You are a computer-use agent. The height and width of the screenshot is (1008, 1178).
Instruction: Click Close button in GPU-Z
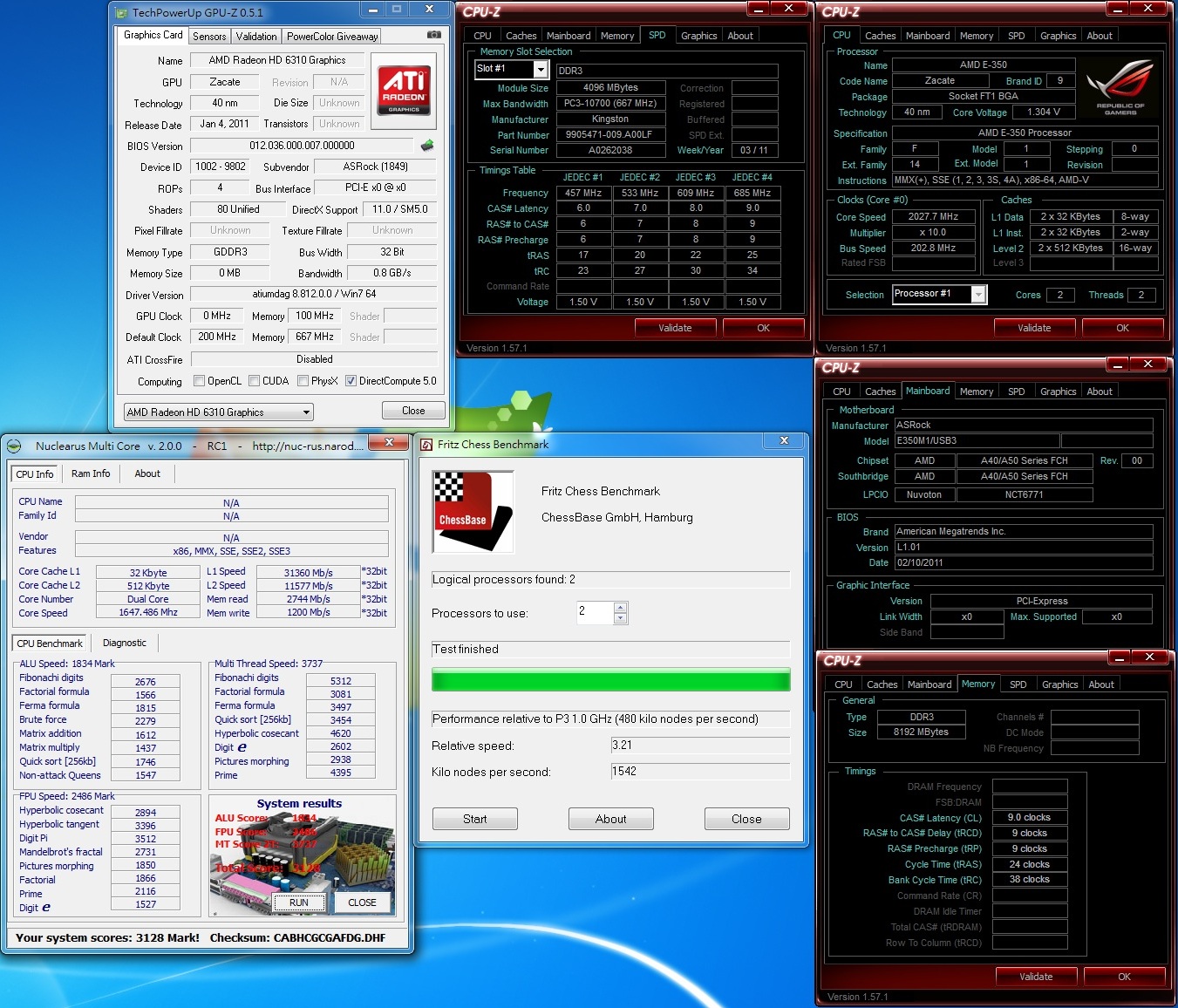(413, 411)
